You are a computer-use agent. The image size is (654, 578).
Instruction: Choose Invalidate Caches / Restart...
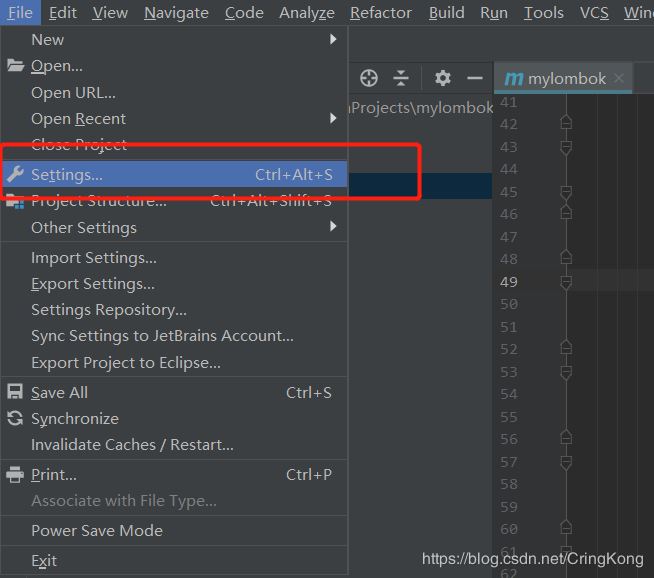pos(174,445)
